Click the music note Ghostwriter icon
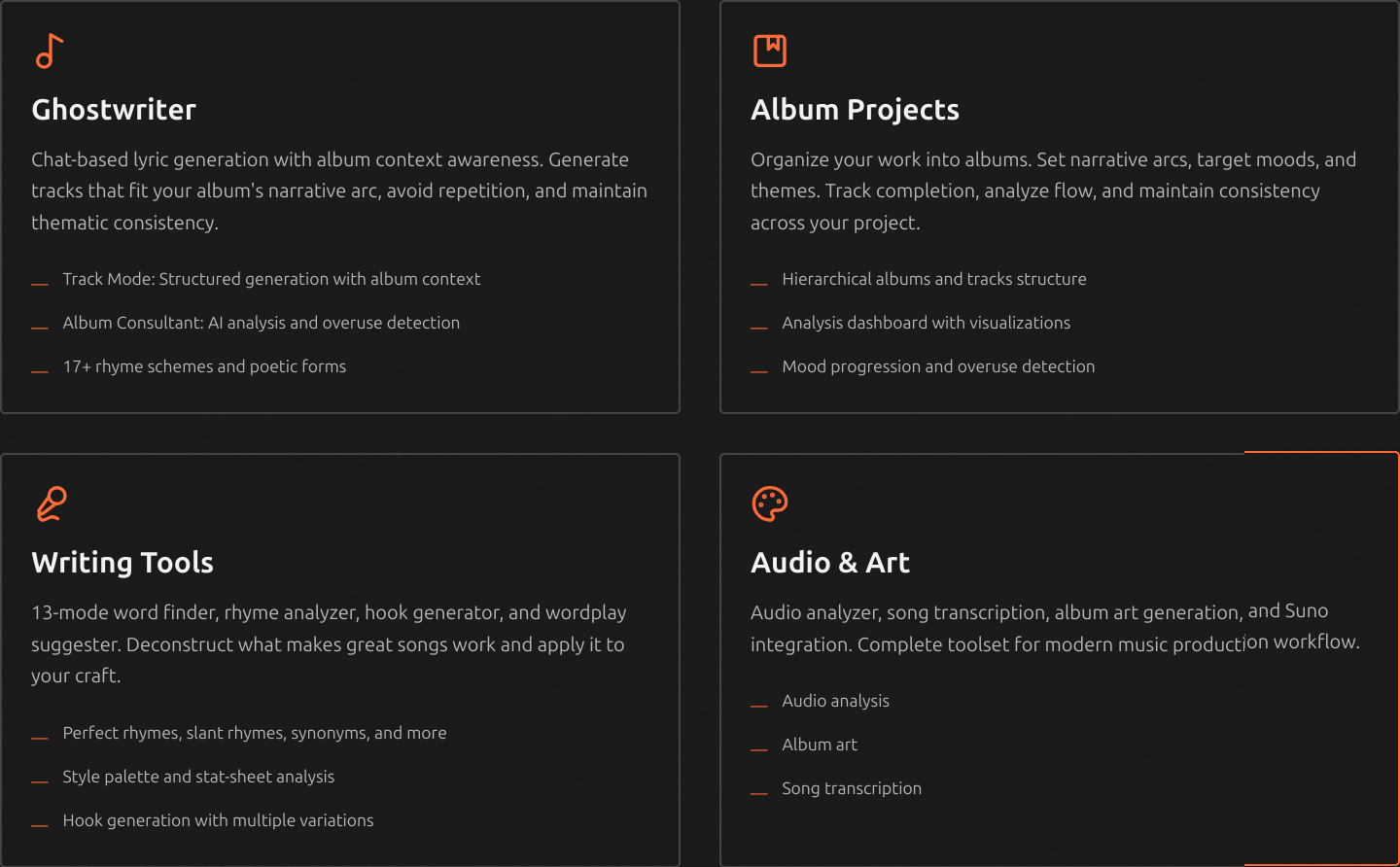 pyautogui.click(x=49, y=51)
